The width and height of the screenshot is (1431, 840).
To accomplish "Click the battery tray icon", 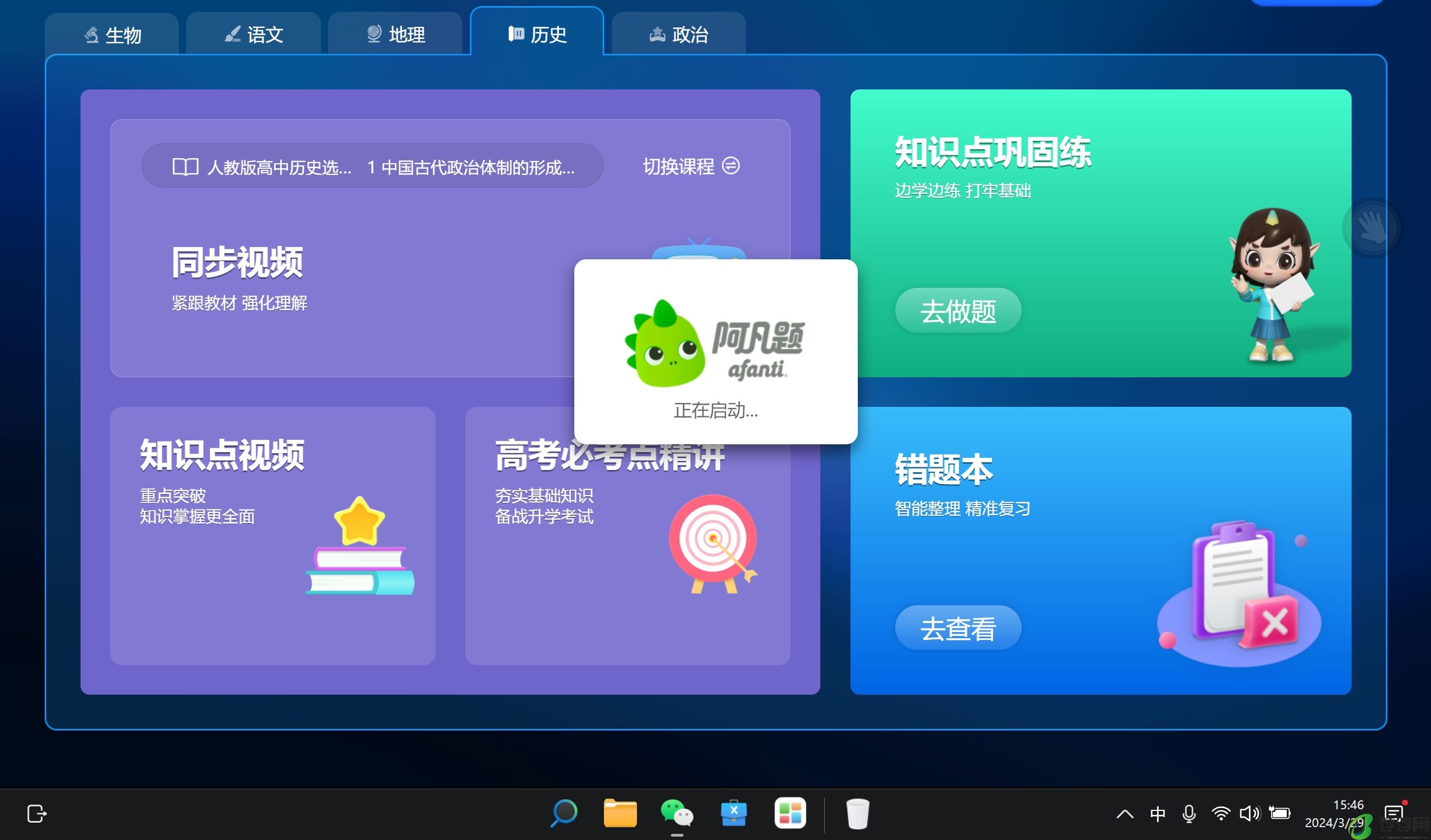I will point(1280,813).
